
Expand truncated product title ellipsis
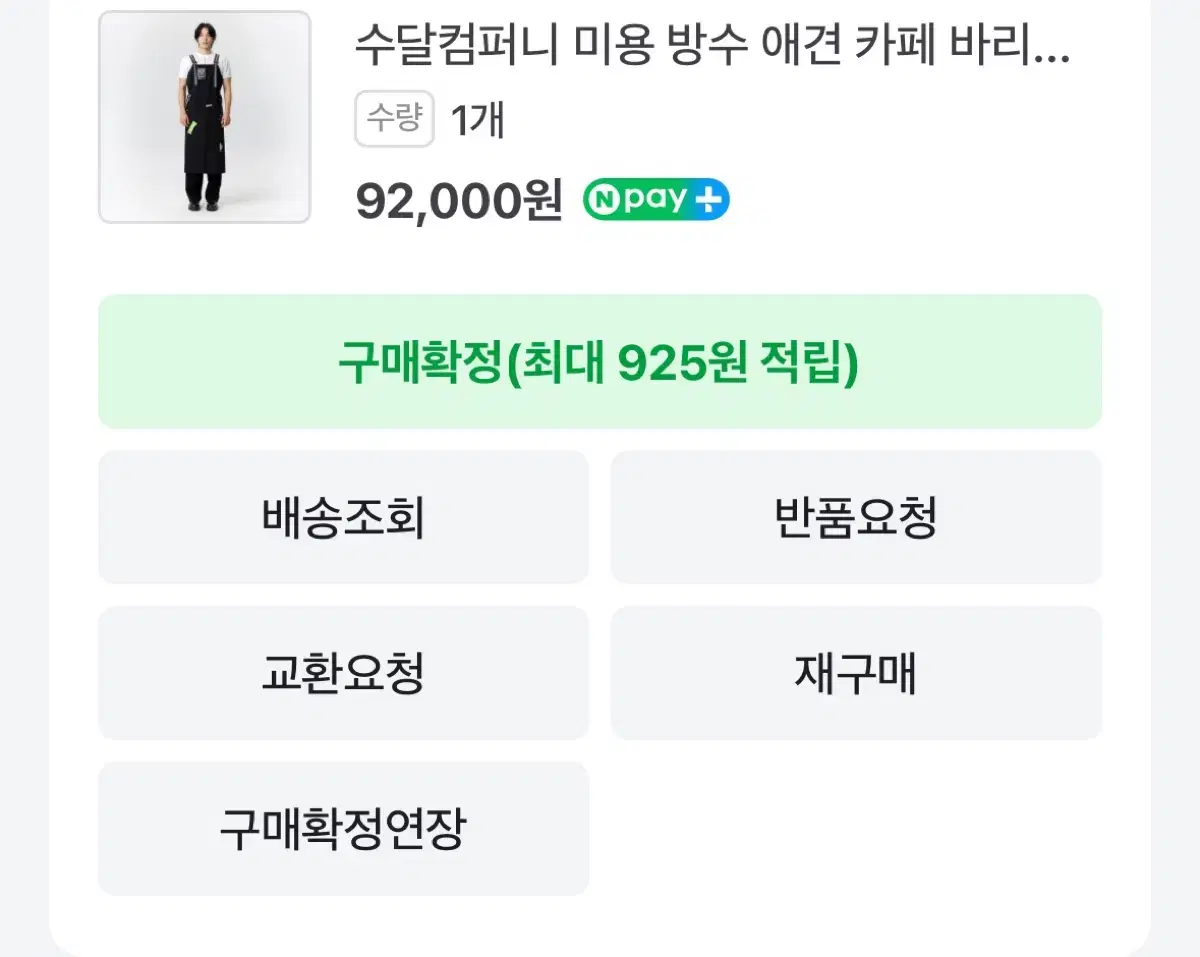(1049, 52)
